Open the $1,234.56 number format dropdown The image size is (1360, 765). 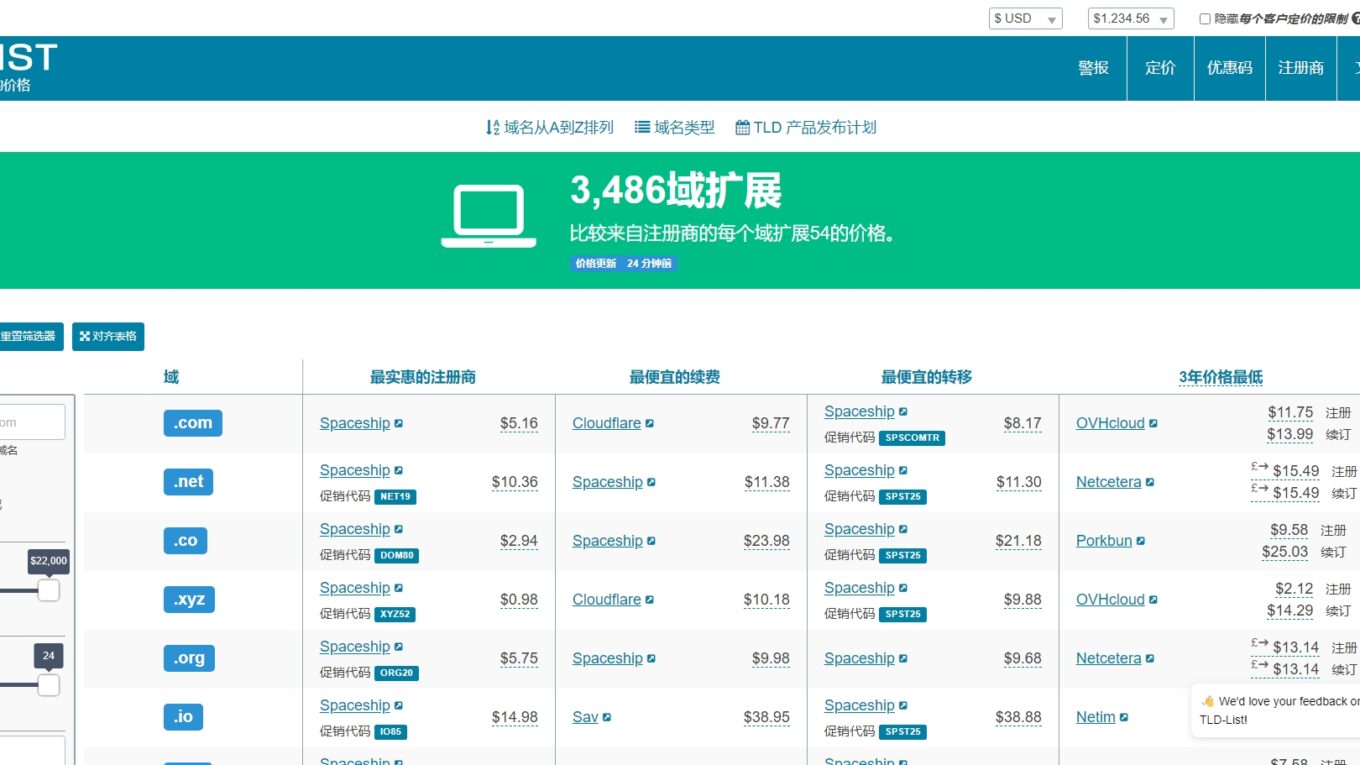tap(1130, 19)
